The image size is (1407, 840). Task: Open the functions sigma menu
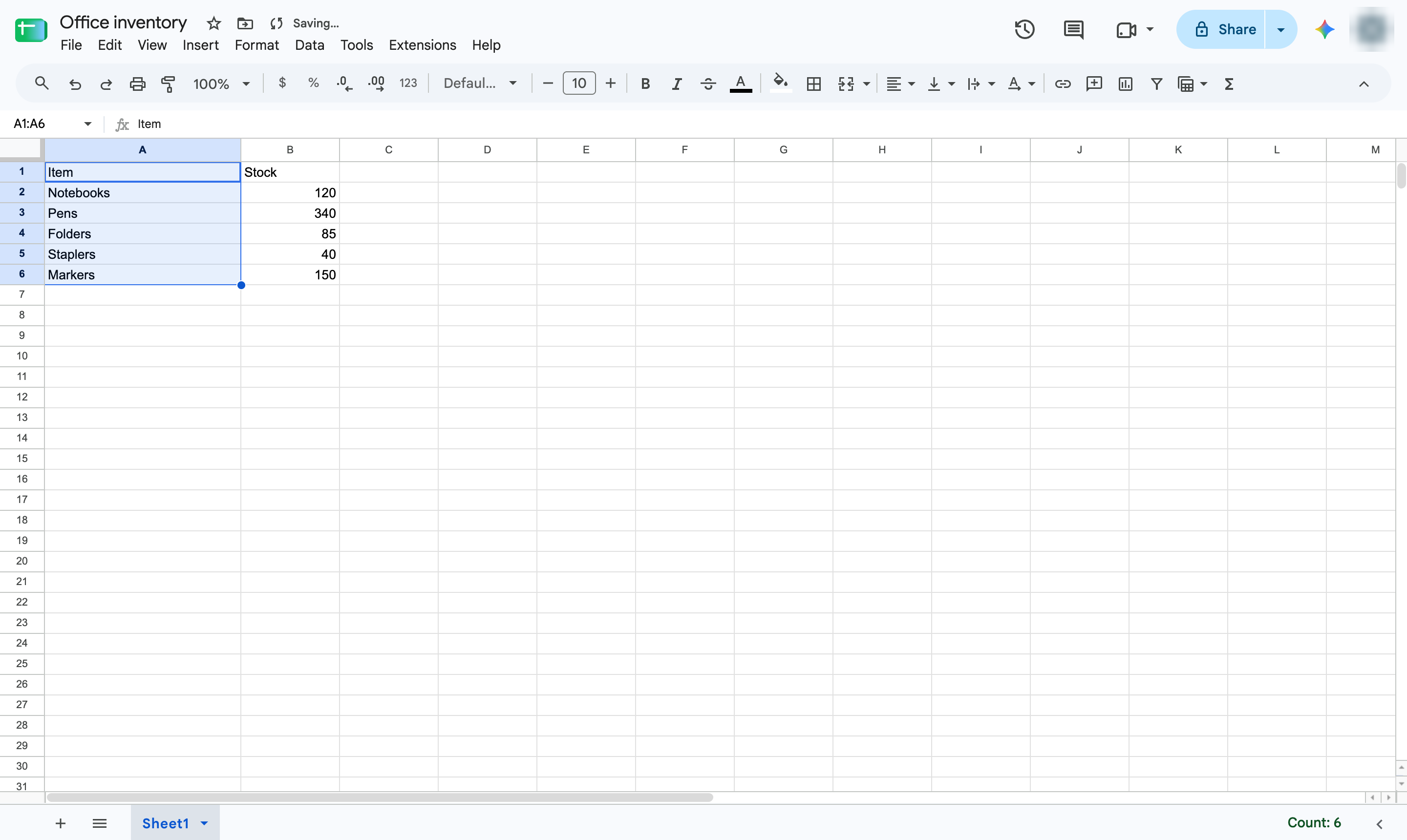coord(1229,84)
